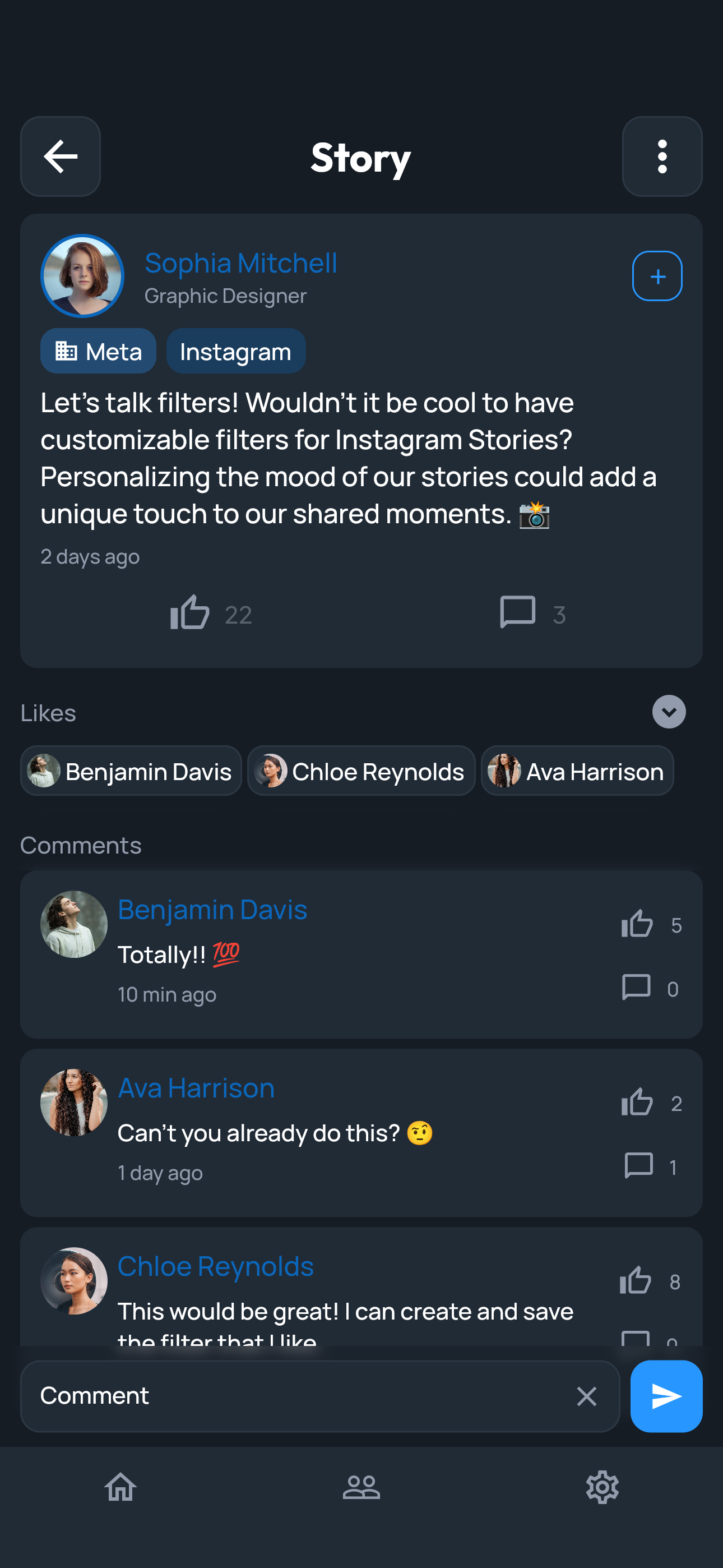723x1568 pixels.
Task: Like Benjamin Davis's comment
Action: tap(637, 924)
